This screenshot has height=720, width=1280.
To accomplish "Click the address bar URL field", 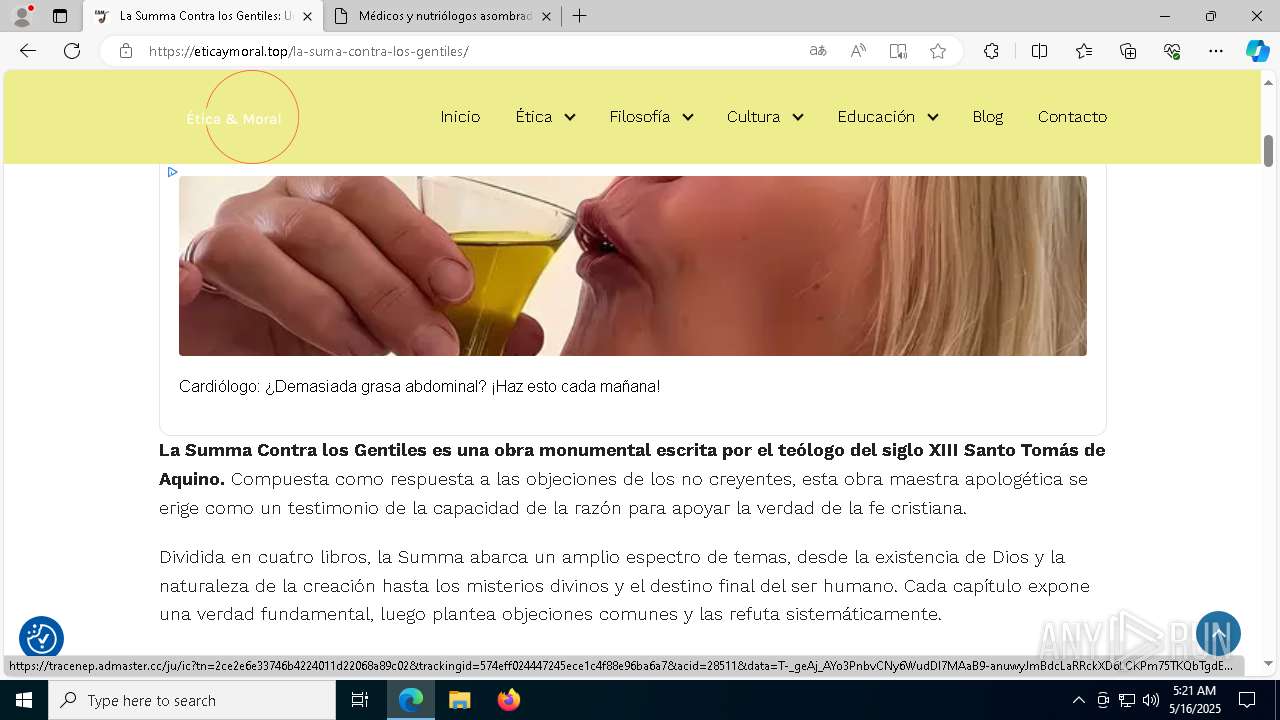I will tap(470, 51).
